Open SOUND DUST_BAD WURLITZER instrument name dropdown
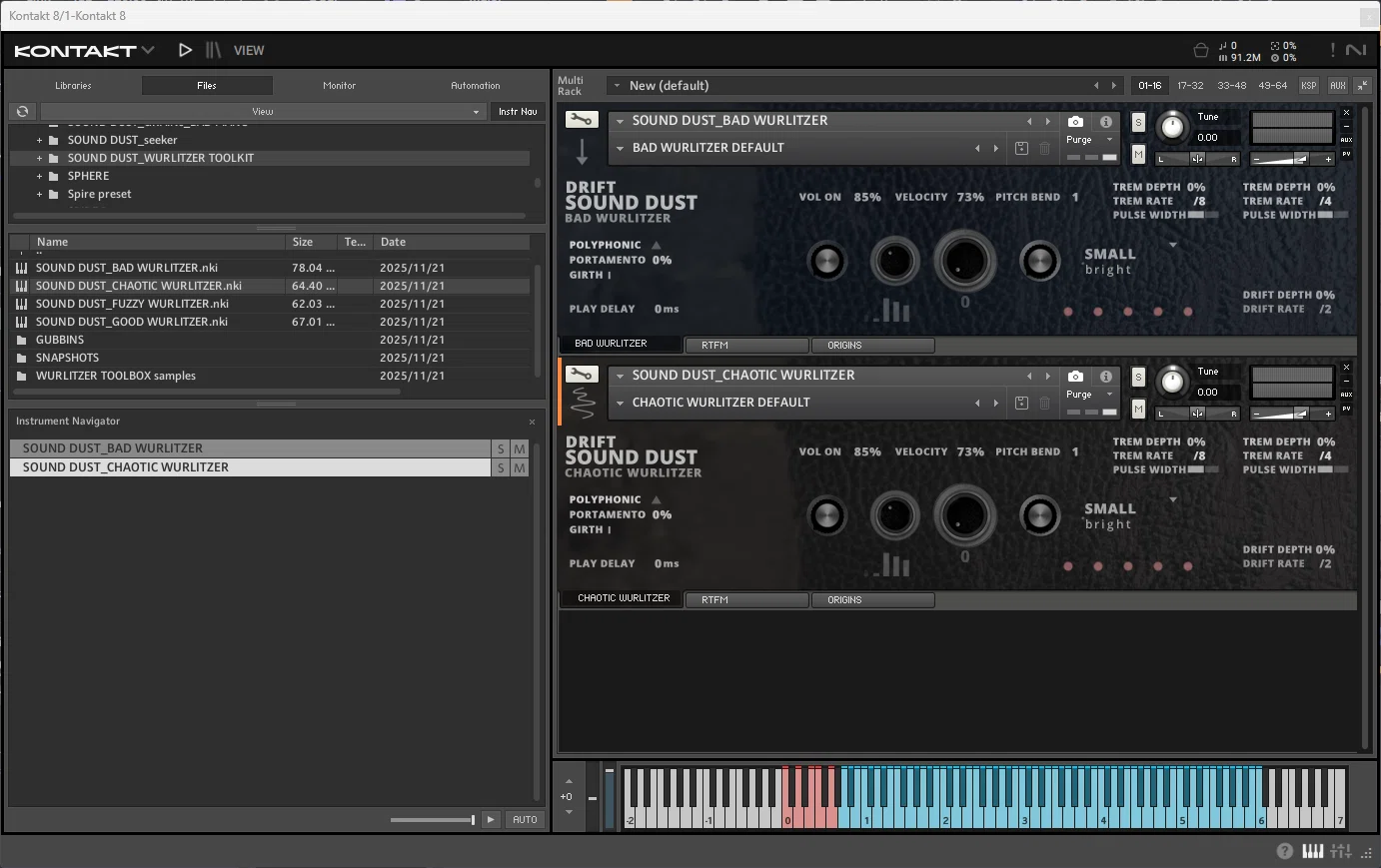This screenshot has width=1381, height=868. coord(621,121)
